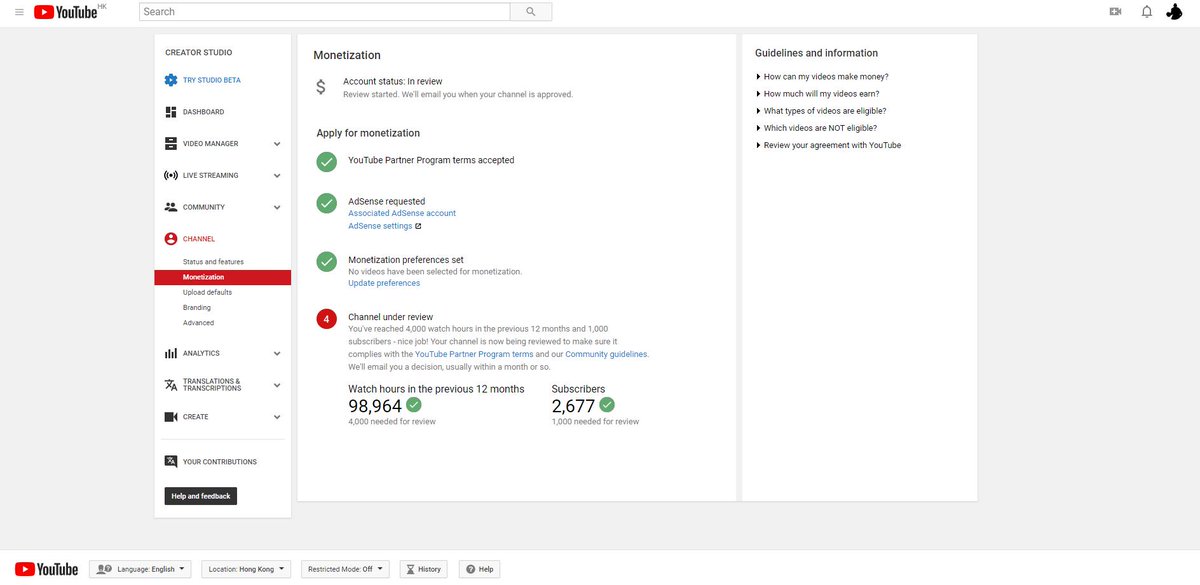Click the Video Manager icon
This screenshot has height=585, width=1200.
171,144
